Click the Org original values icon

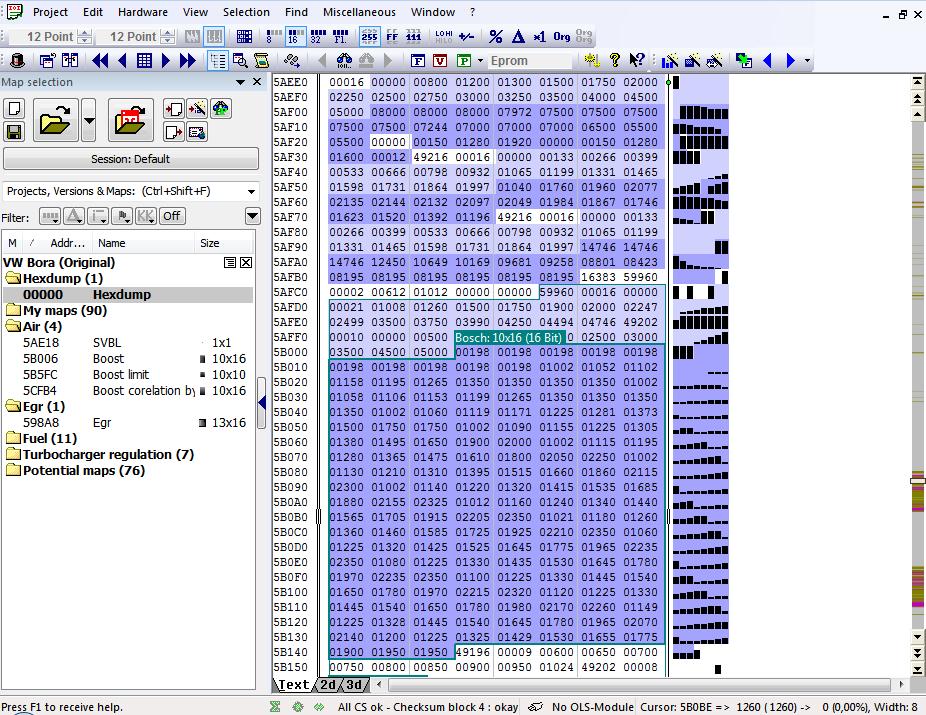pos(562,37)
